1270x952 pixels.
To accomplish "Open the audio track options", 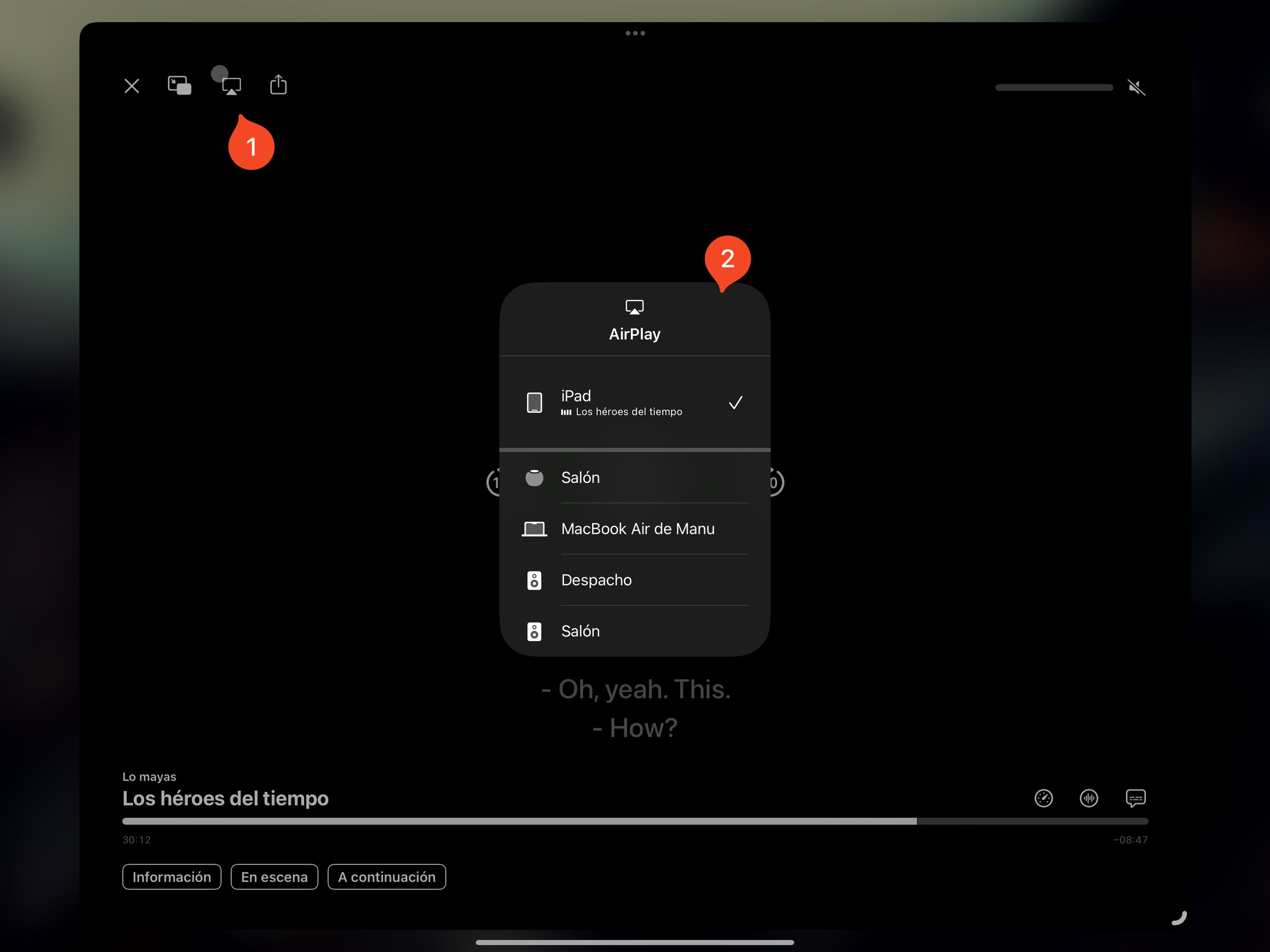I will click(x=1088, y=798).
